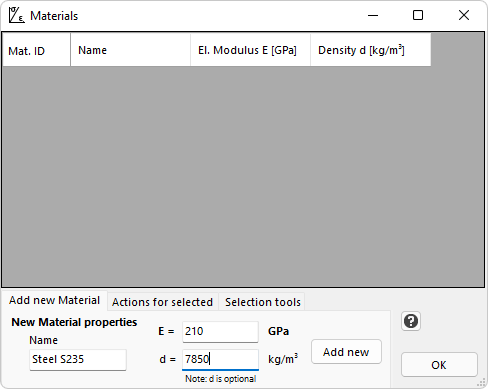Click the 'New Material properties' heading
The width and height of the screenshot is (488, 389).
74,322
